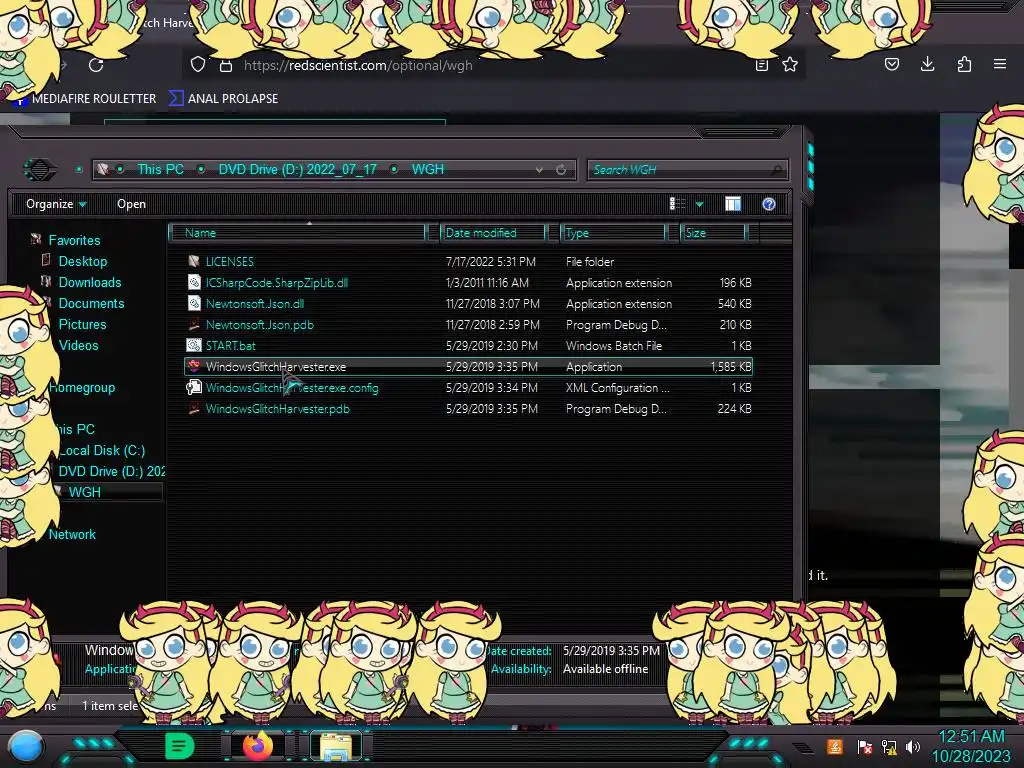Select START.bat file

click(x=468, y=345)
